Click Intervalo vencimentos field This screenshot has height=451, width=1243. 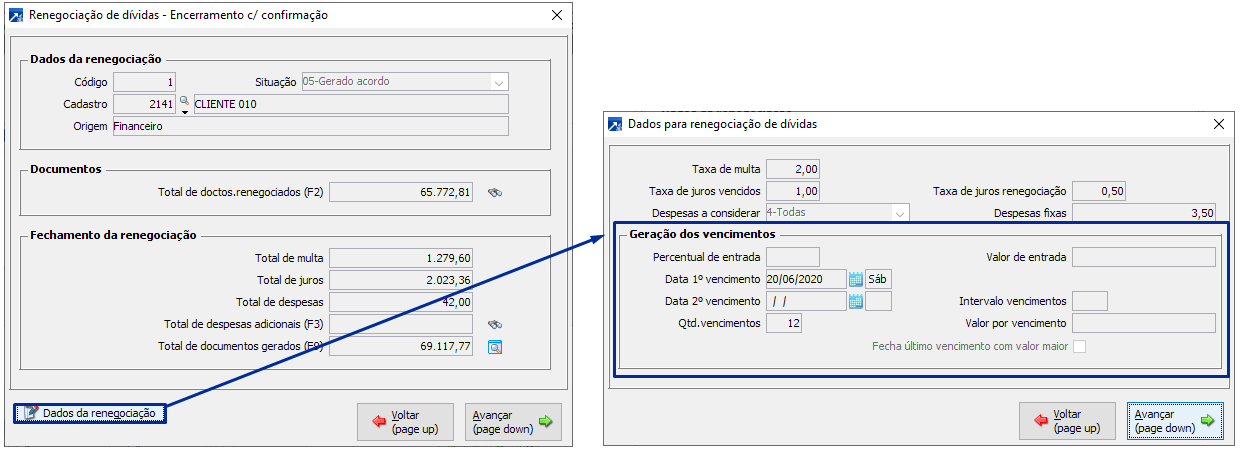coord(1090,301)
